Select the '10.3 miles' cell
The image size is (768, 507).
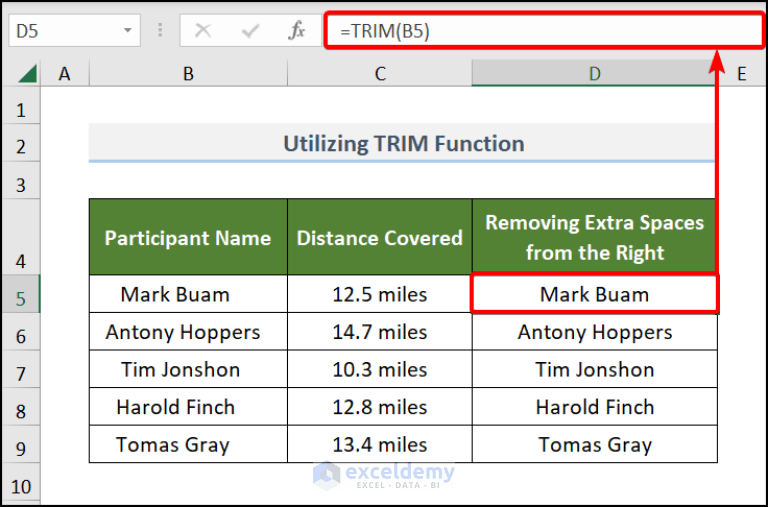pos(380,369)
